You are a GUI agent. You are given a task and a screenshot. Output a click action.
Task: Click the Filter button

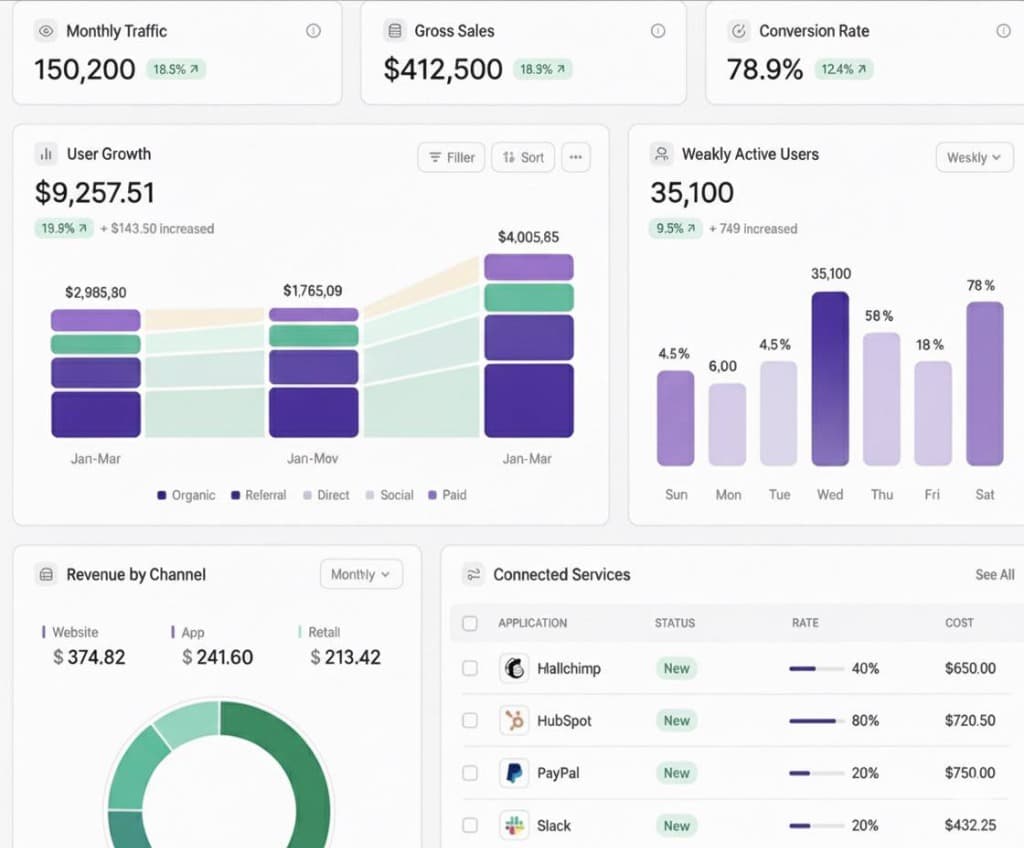point(451,157)
